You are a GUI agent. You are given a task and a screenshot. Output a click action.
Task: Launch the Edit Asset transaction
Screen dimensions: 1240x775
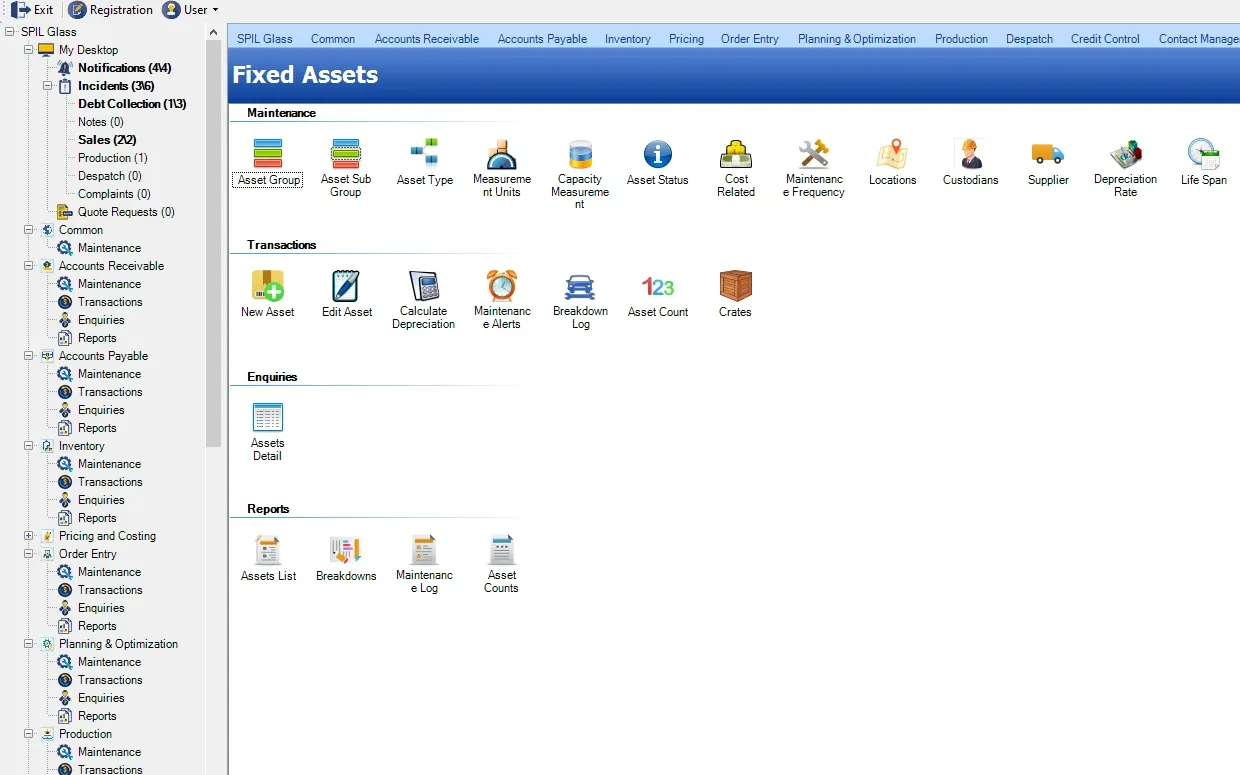click(346, 287)
